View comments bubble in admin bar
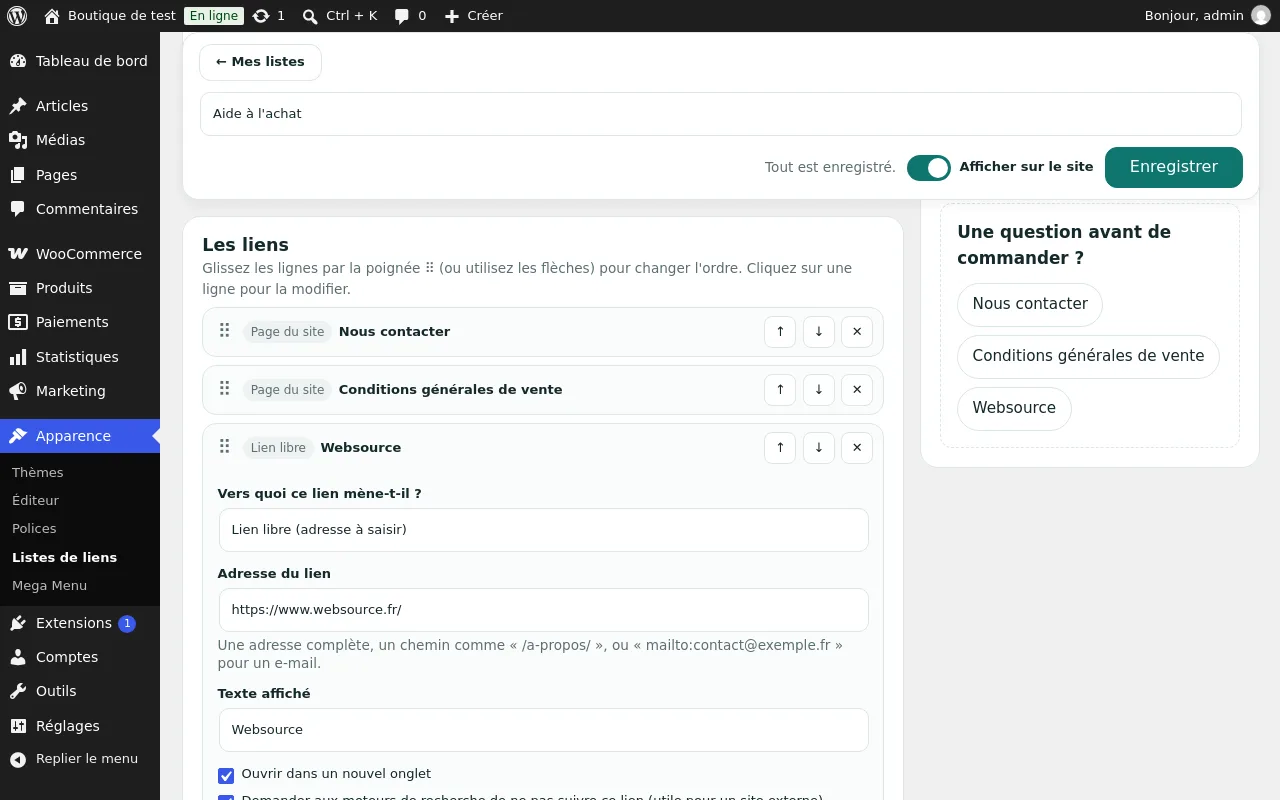 click(410, 16)
